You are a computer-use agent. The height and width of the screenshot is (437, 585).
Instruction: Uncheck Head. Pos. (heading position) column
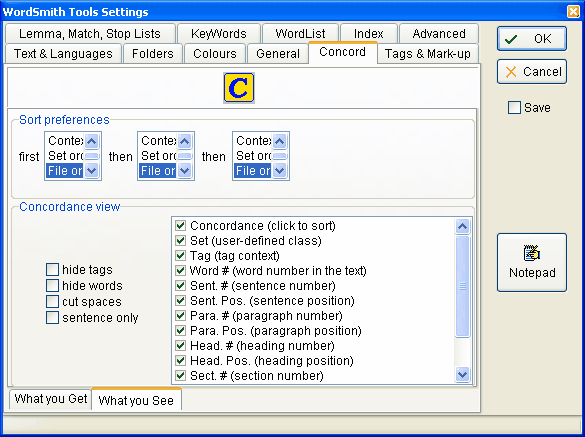point(181,360)
